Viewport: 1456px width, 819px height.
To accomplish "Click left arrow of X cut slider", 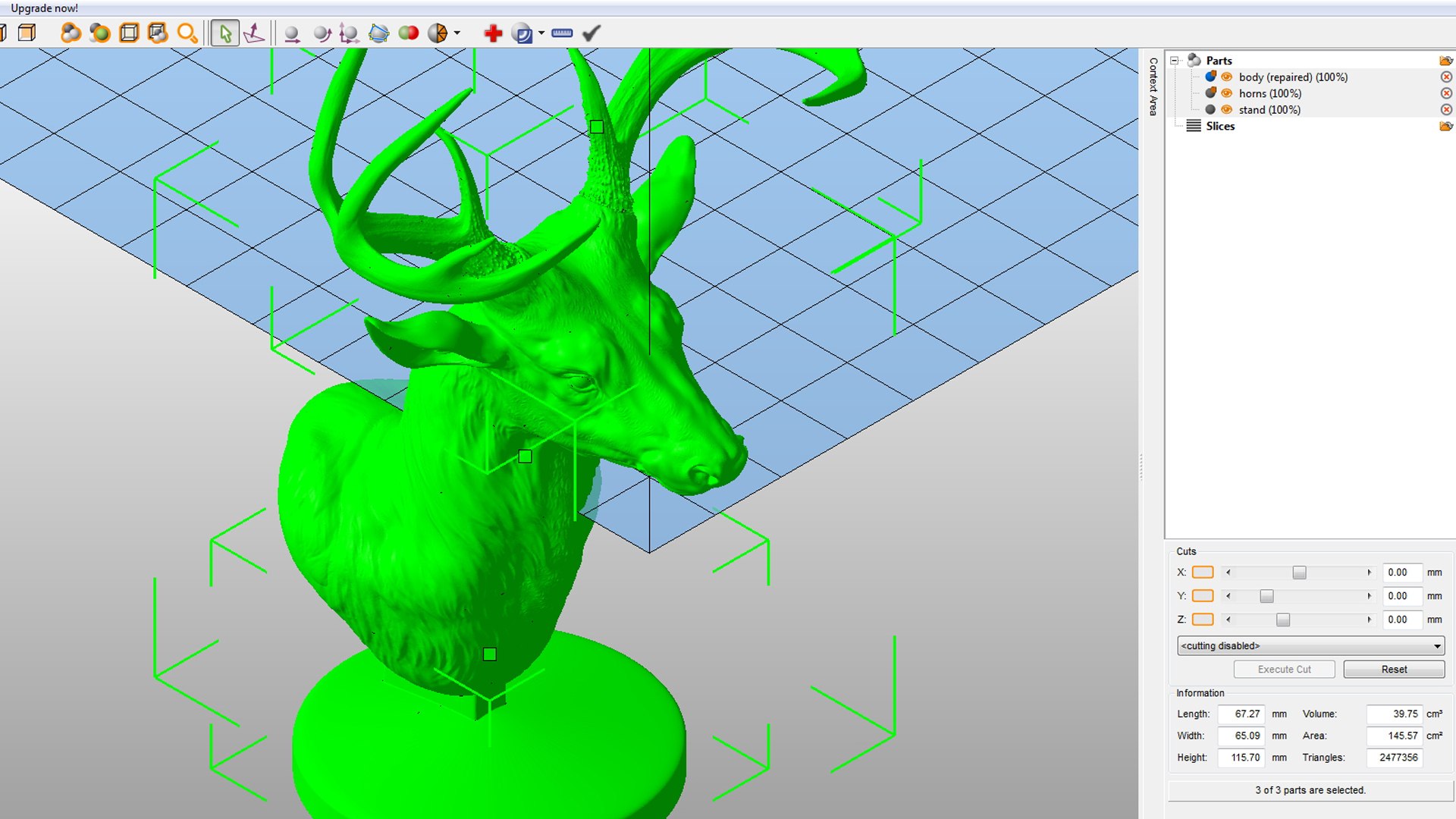I will click(1228, 573).
